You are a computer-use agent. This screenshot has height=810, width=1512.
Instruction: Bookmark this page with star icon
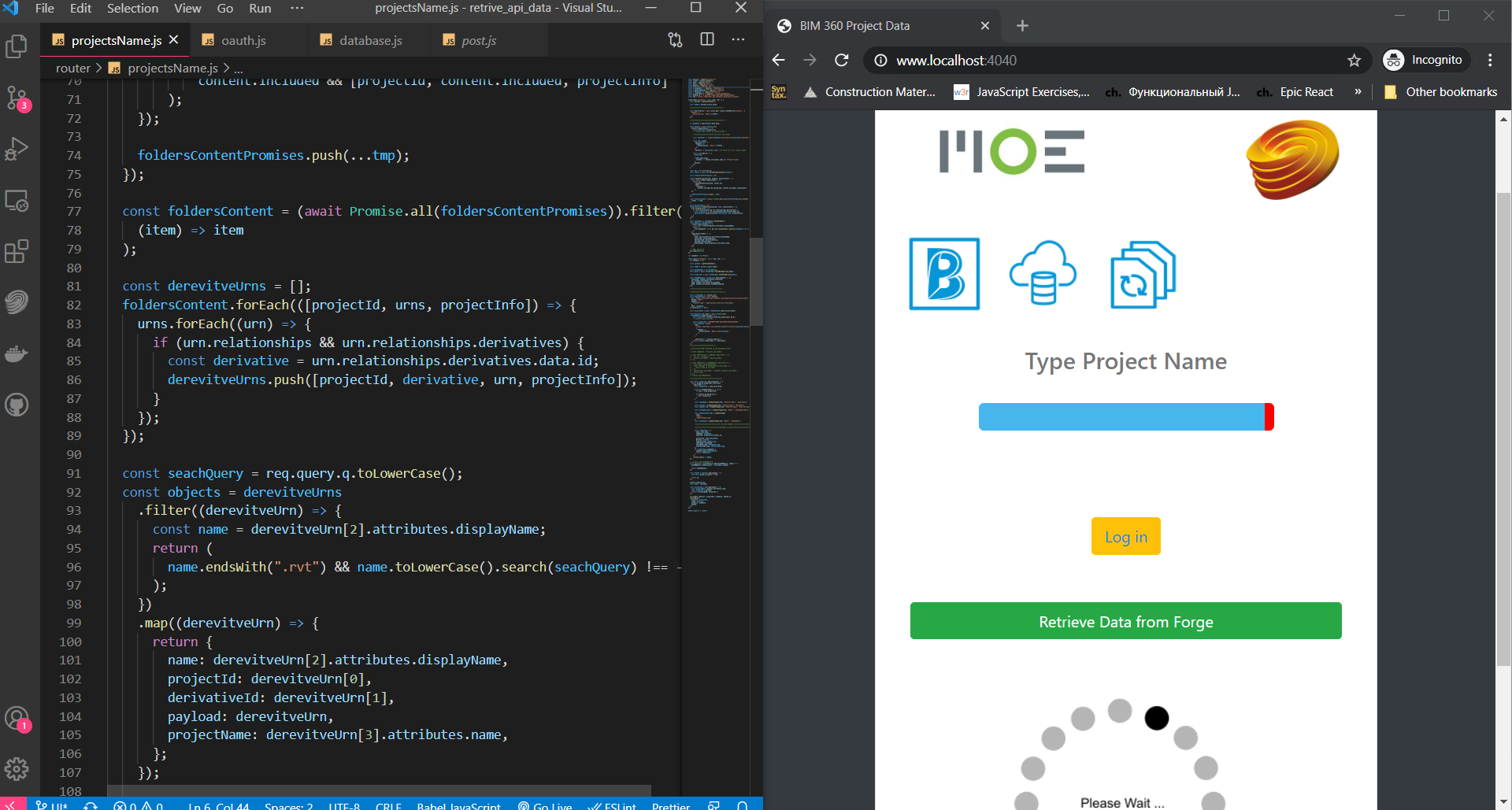tap(1354, 60)
